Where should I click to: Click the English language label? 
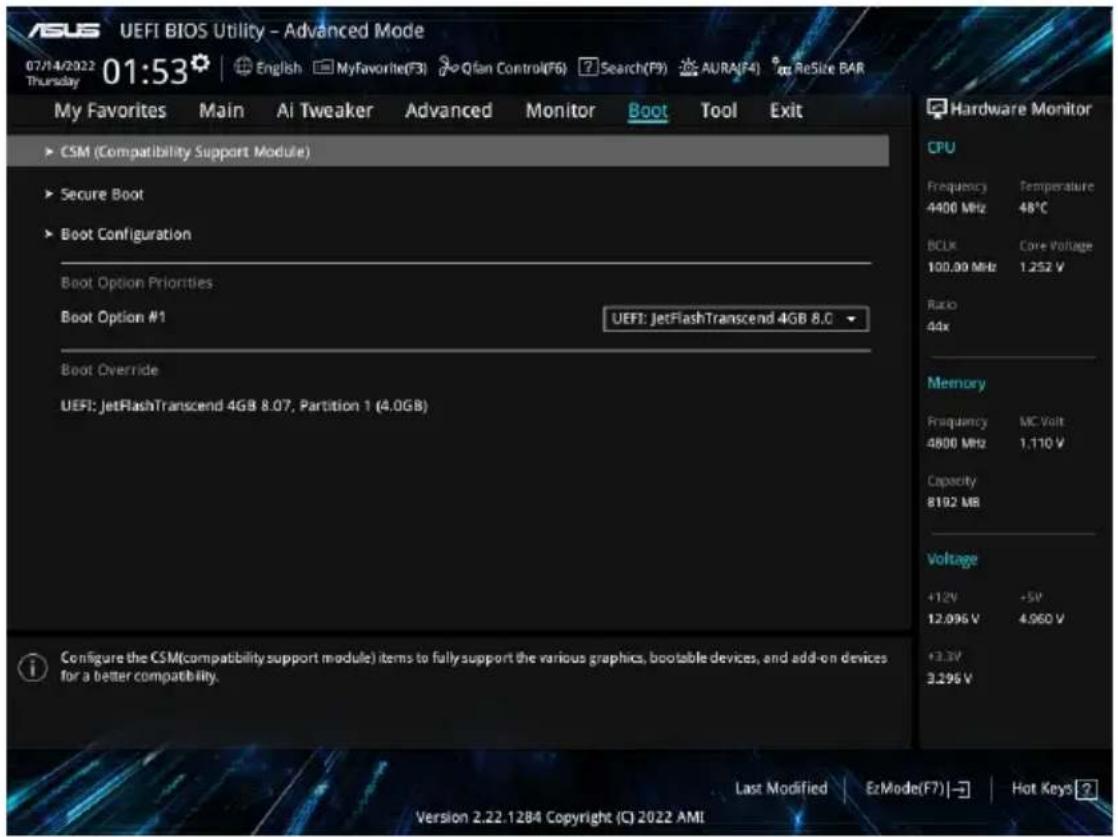(x=279, y=68)
